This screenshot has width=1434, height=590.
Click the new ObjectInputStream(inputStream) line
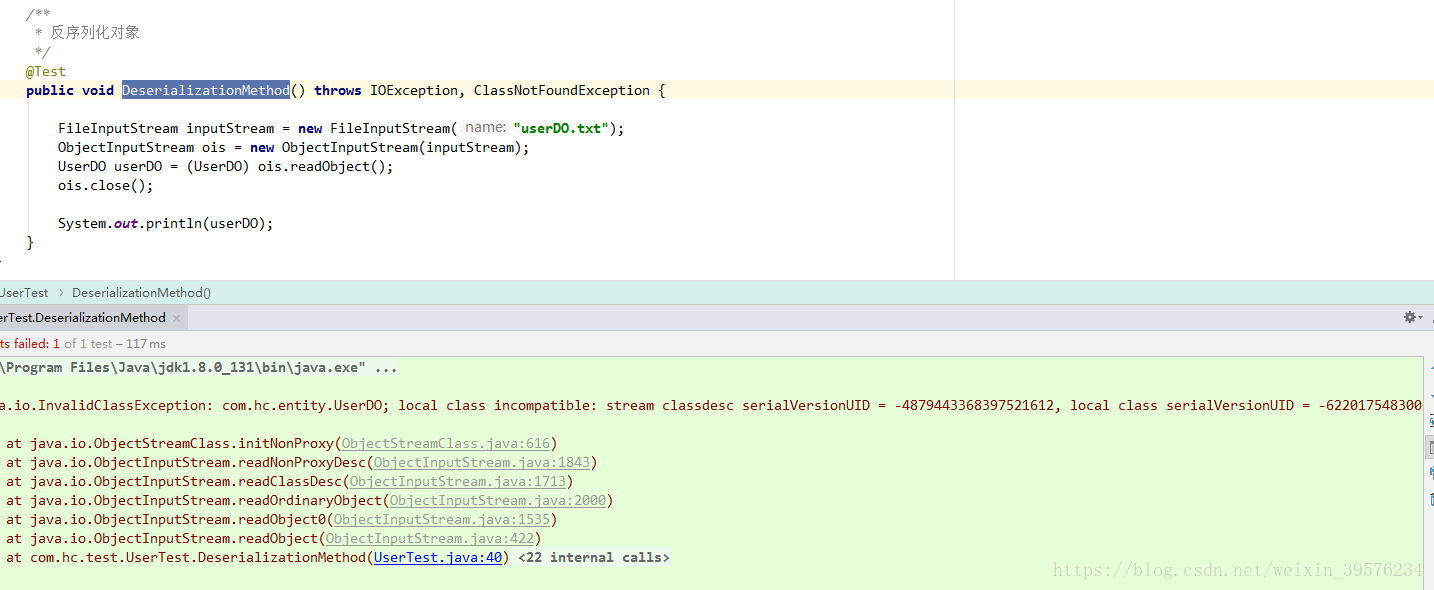click(x=294, y=148)
